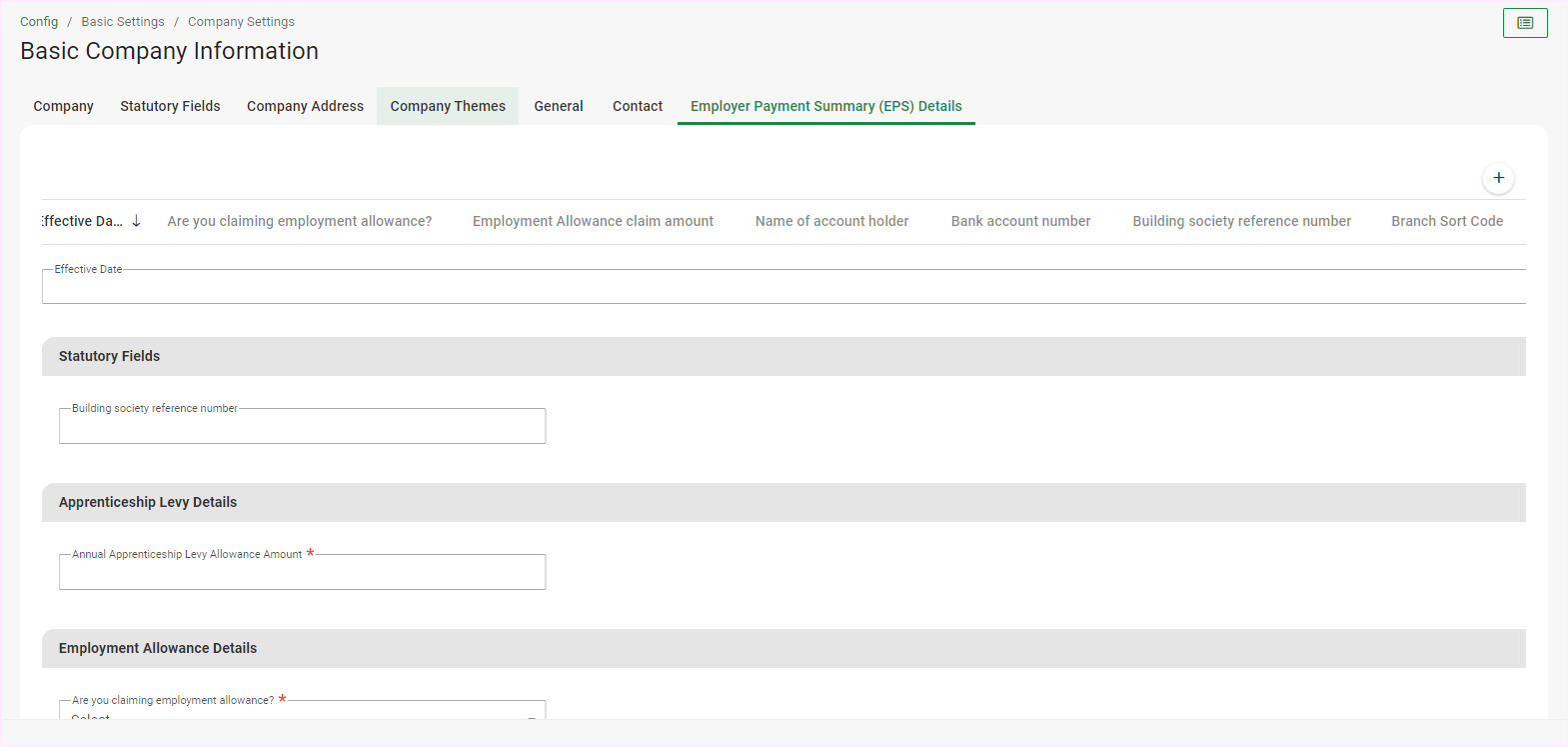Click the Bank account number column header
The width and height of the screenshot is (1568, 747).
pos(1020,221)
